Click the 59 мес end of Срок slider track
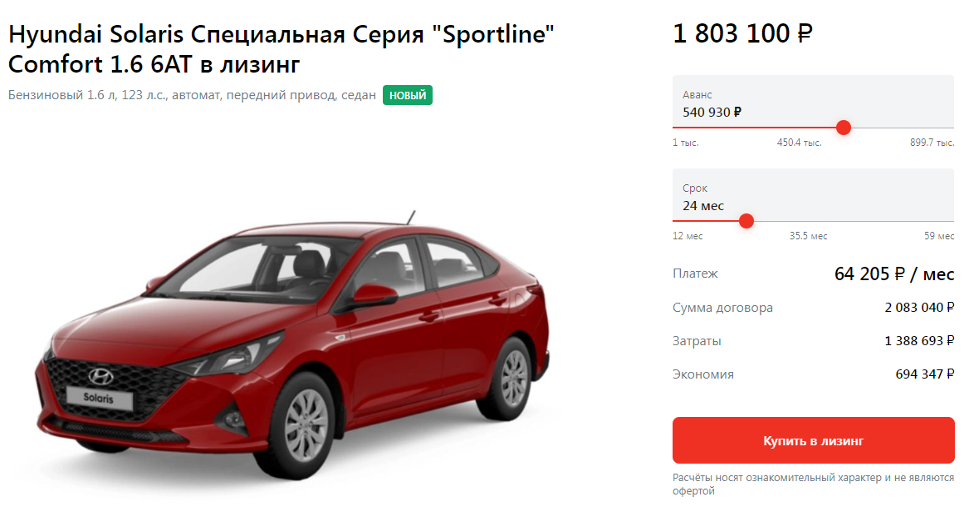Viewport: 974px width, 518px height. point(939,236)
